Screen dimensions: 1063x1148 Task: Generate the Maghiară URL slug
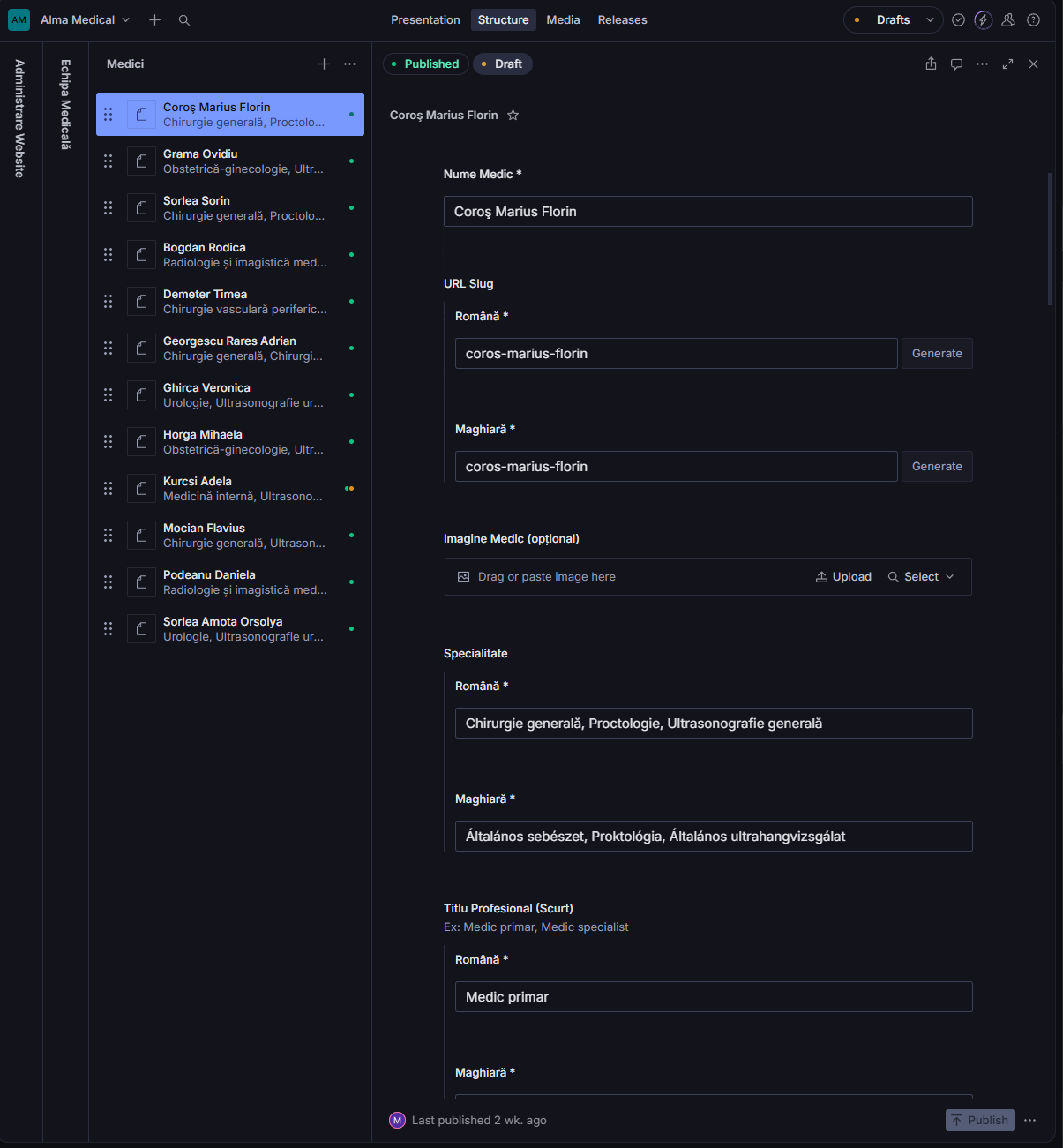(x=937, y=467)
